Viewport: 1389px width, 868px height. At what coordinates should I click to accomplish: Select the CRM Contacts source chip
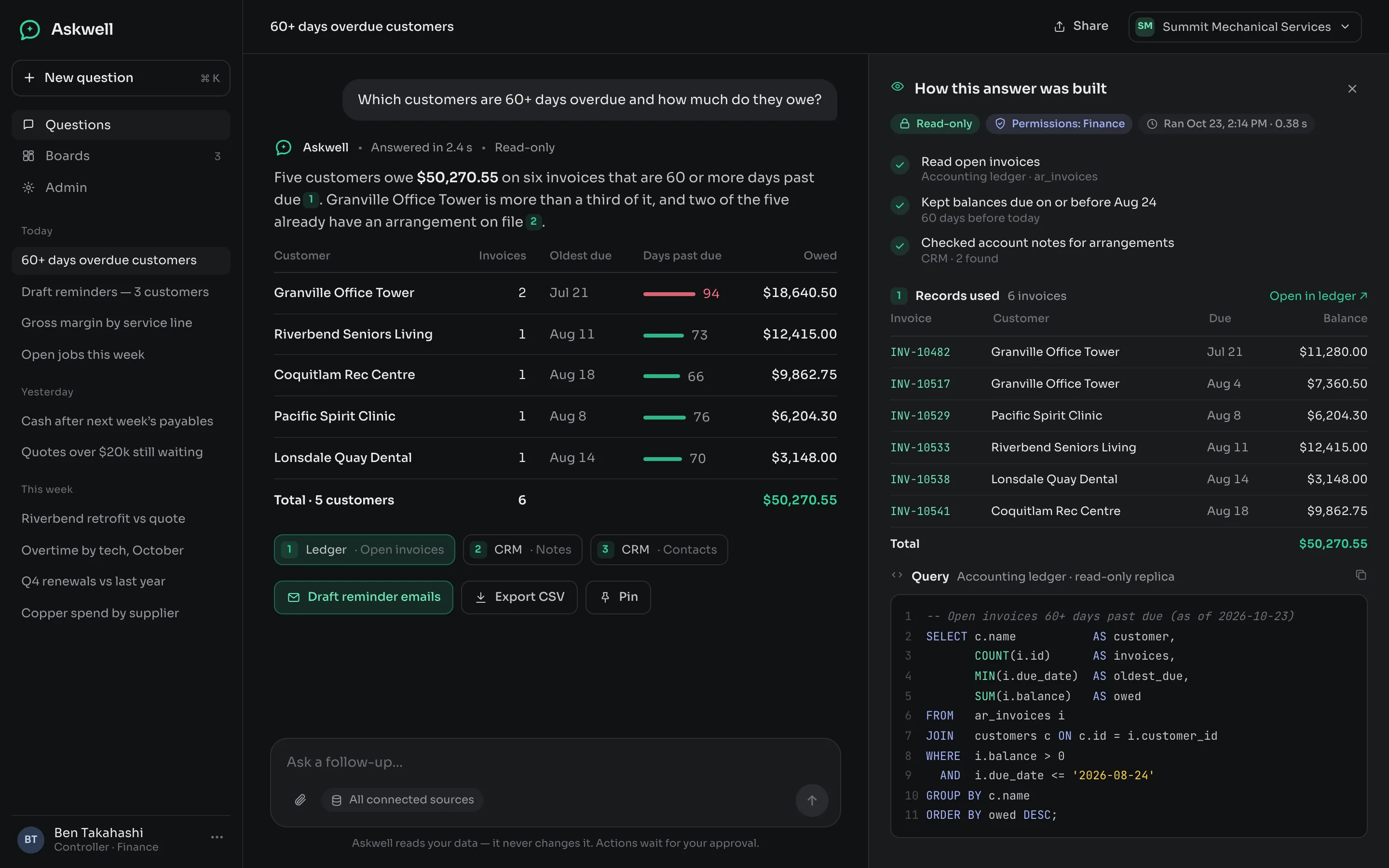pos(659,550)
